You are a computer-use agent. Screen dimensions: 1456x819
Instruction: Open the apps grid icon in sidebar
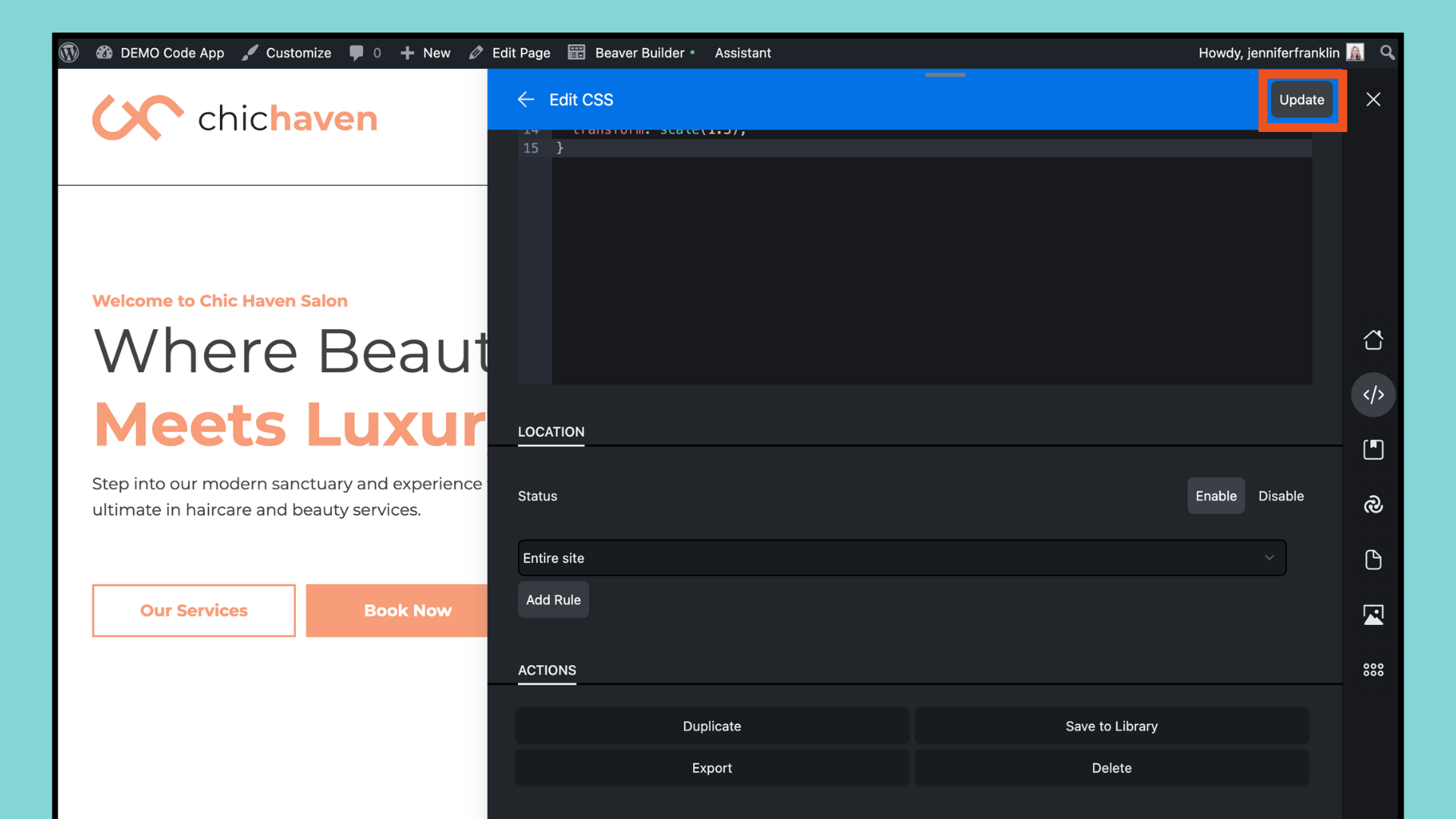coord(1373,670)
